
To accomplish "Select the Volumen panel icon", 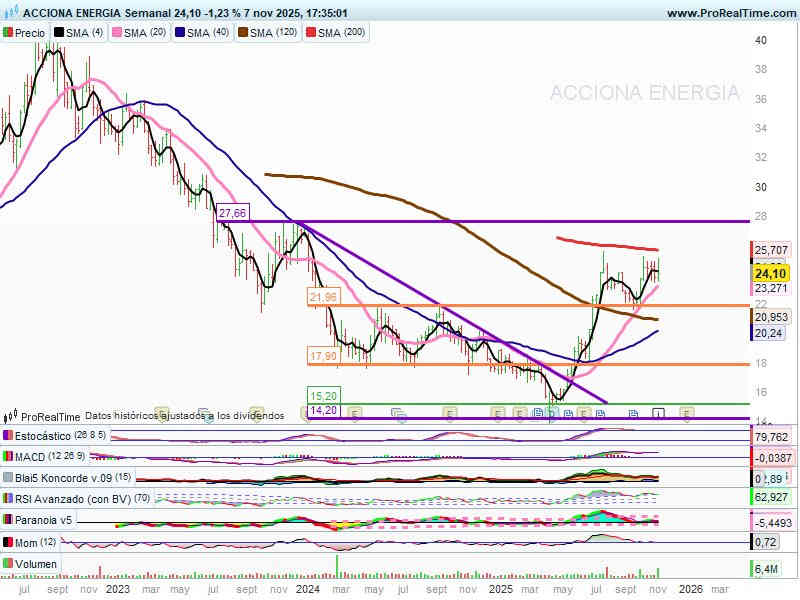I will point(8,564).
